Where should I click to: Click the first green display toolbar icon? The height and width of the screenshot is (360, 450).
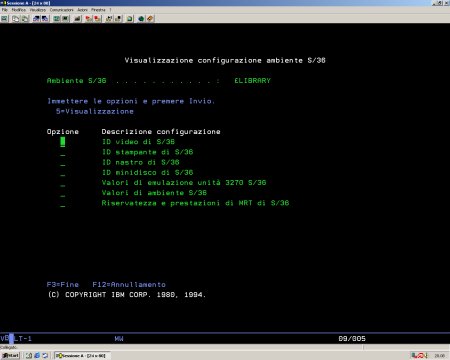pyautogui.click(x=57, y=19)
